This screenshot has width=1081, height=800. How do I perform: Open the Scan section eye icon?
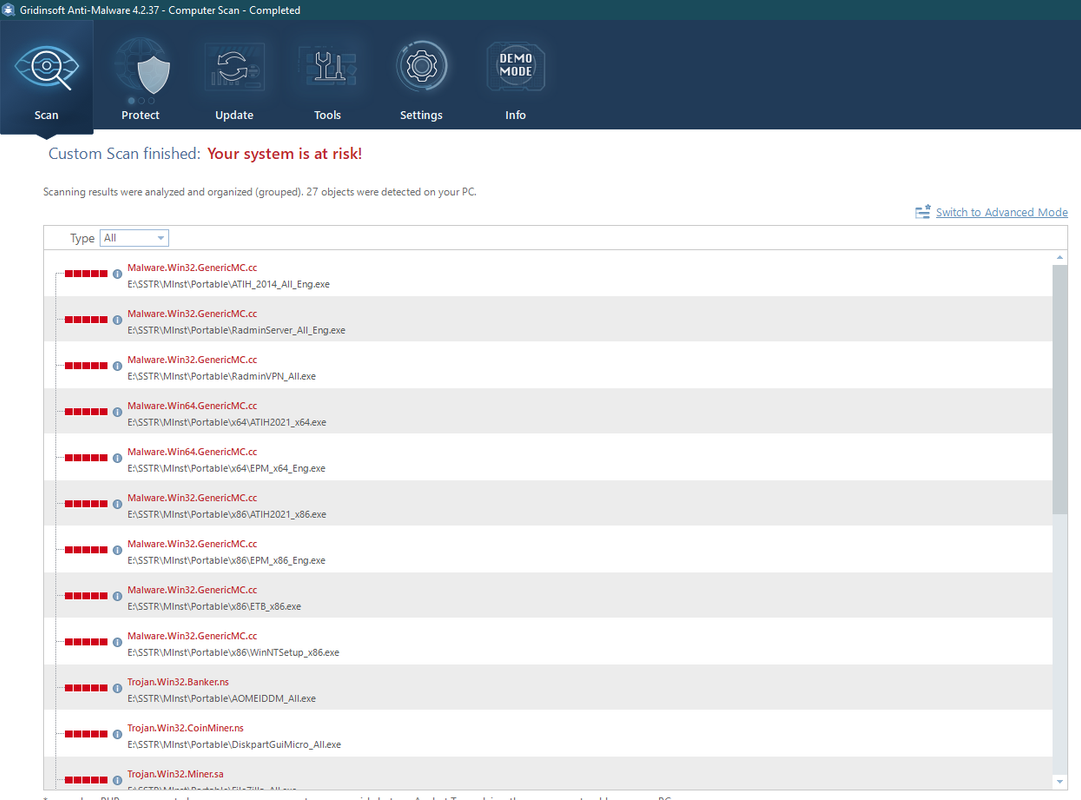[x=47, y=68]
